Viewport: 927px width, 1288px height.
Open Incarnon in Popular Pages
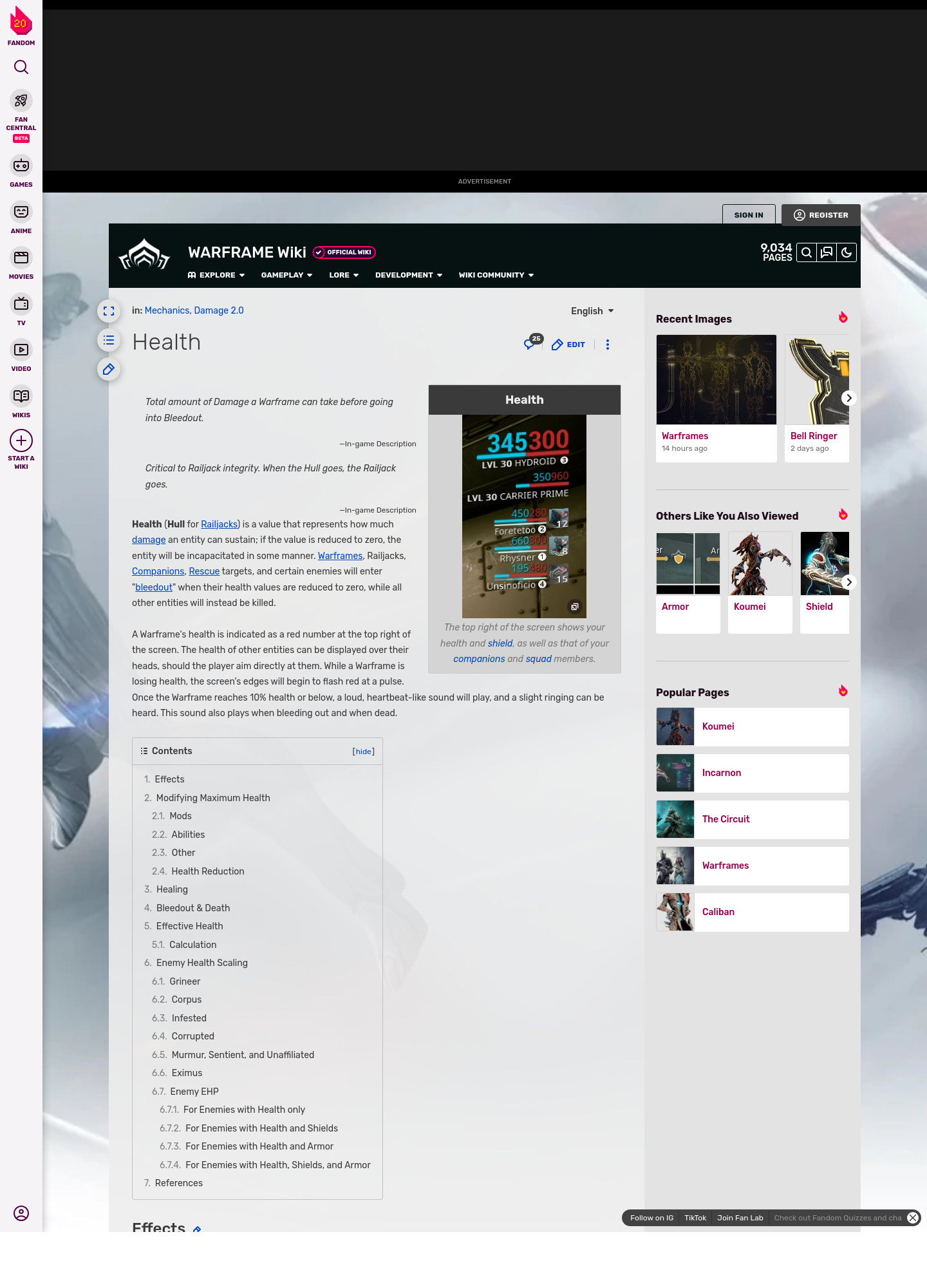(x=753, y=773)
